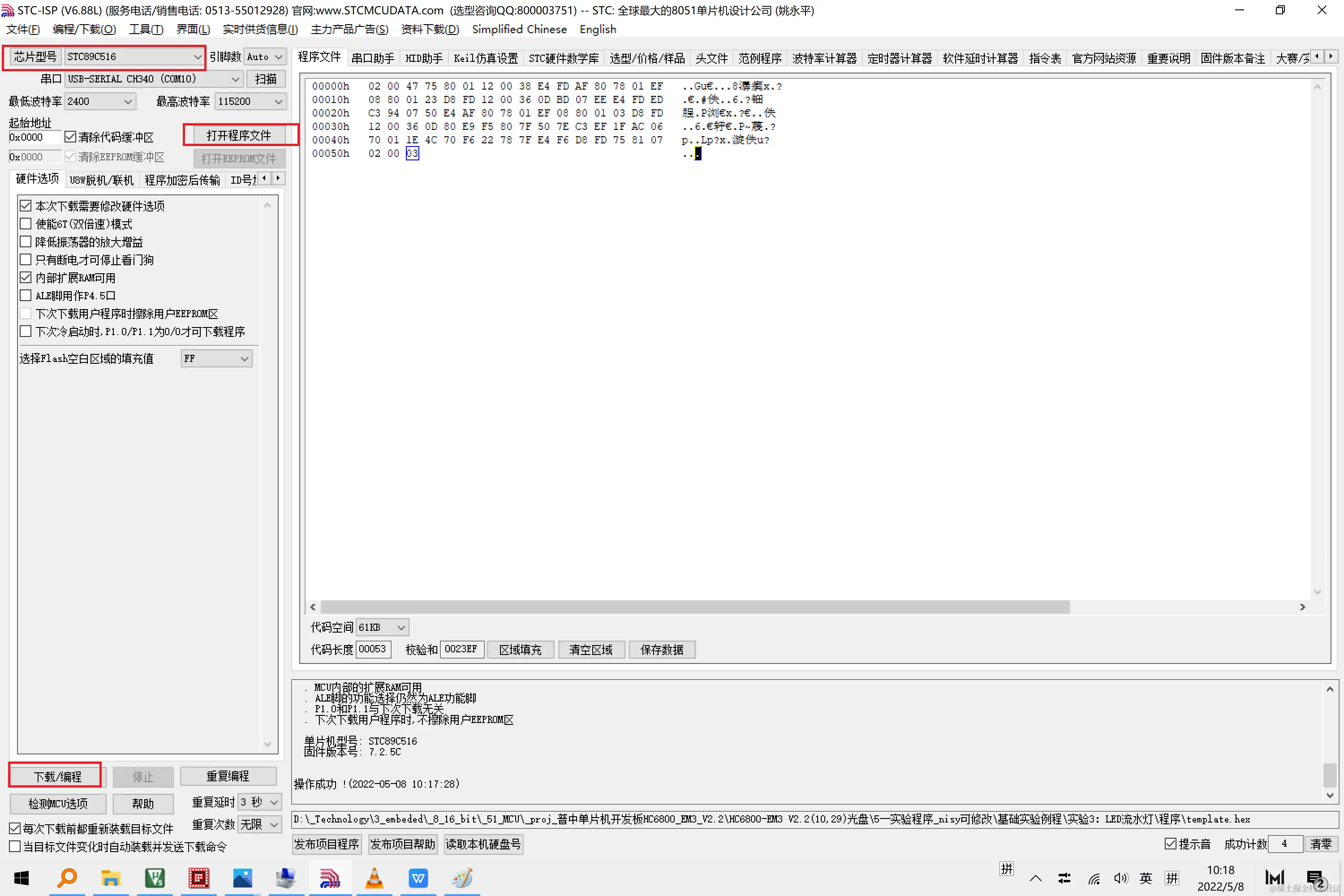Click the hex view horizontal scrollbar

(x=694, y=607)
